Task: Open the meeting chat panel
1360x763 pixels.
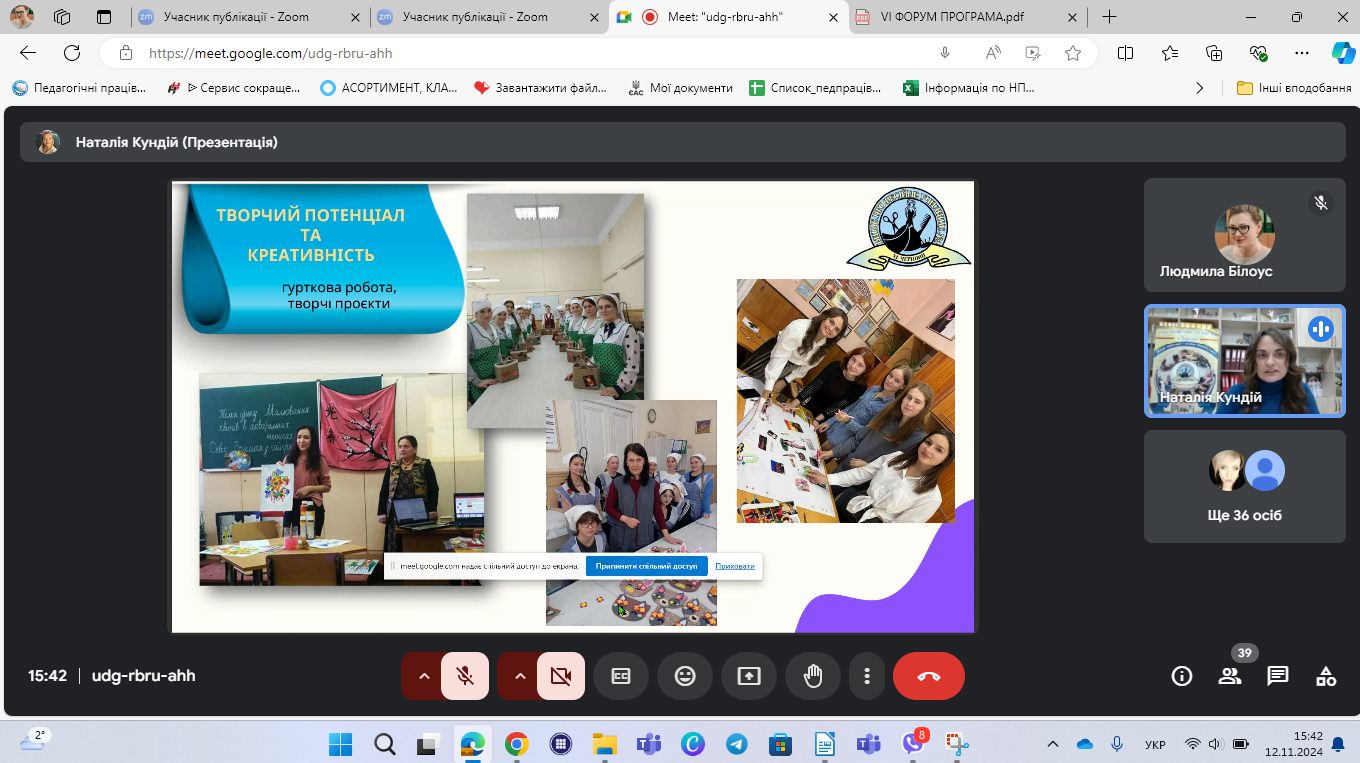Action: click(1277, 676)
